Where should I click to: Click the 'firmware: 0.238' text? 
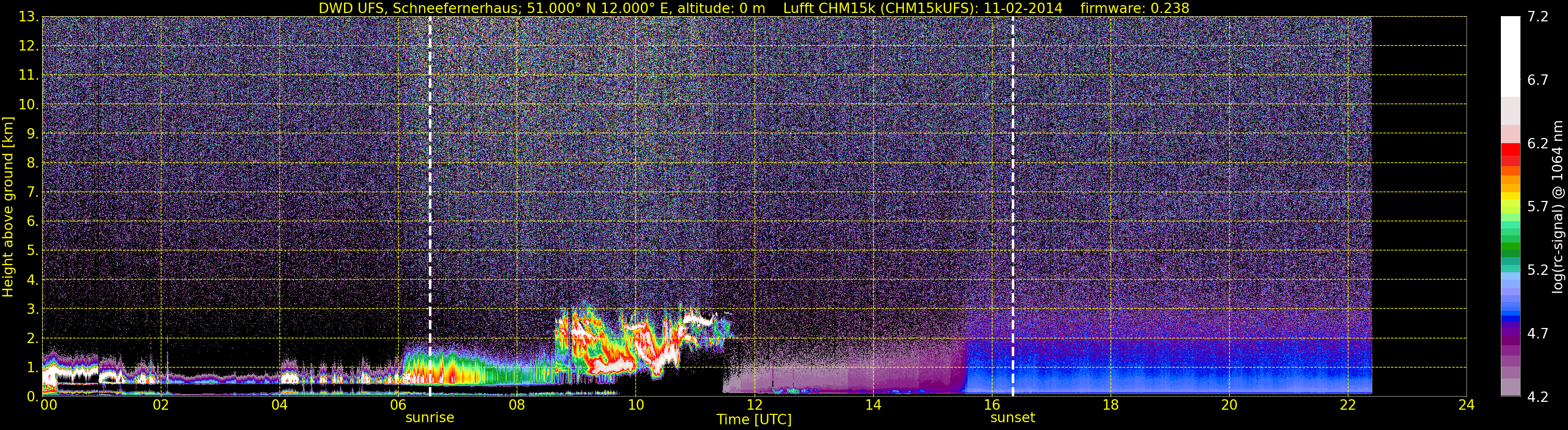point(1134,8)
